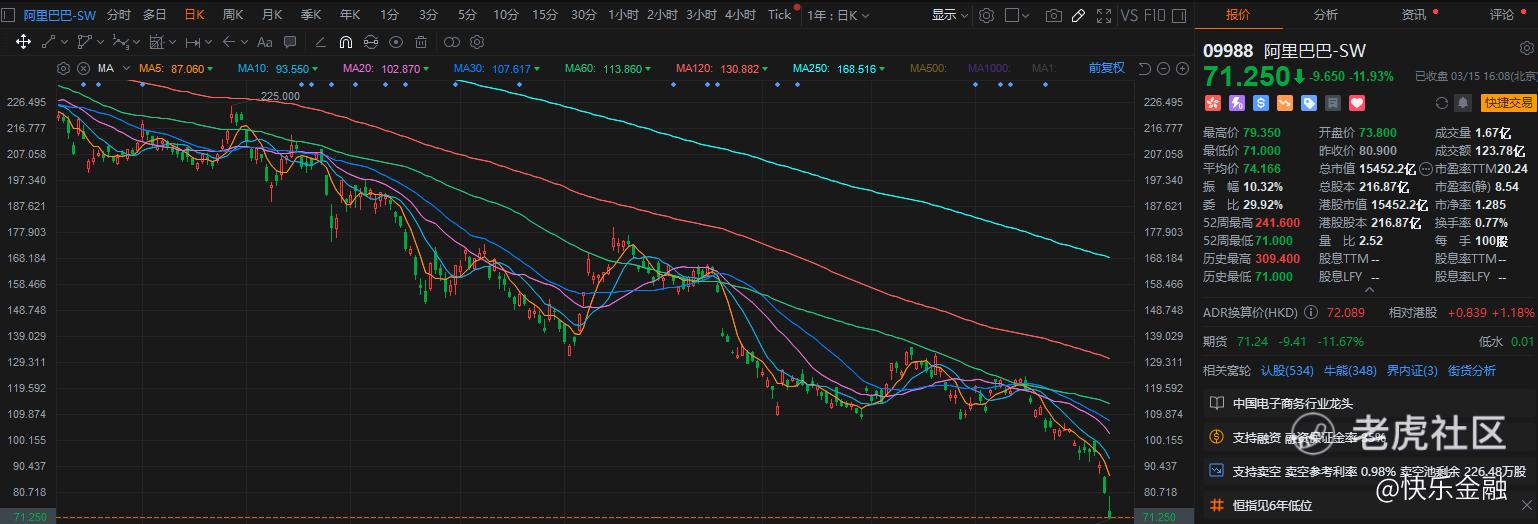Select the eraser tool in drawing toolbar
Screen dimensions: 1538x524
click(321, 42)
